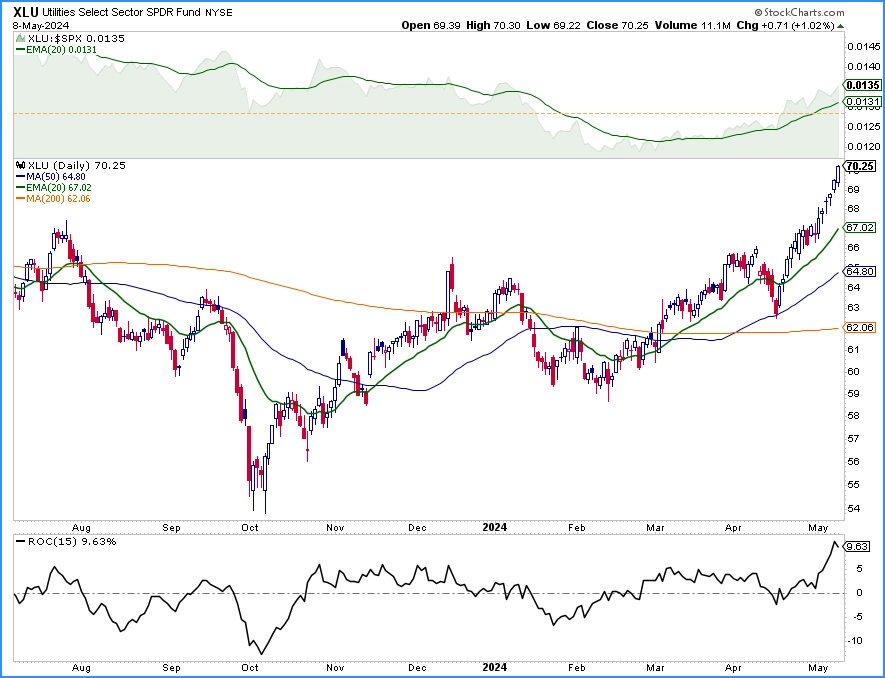Click the price axis label 56

853,461
